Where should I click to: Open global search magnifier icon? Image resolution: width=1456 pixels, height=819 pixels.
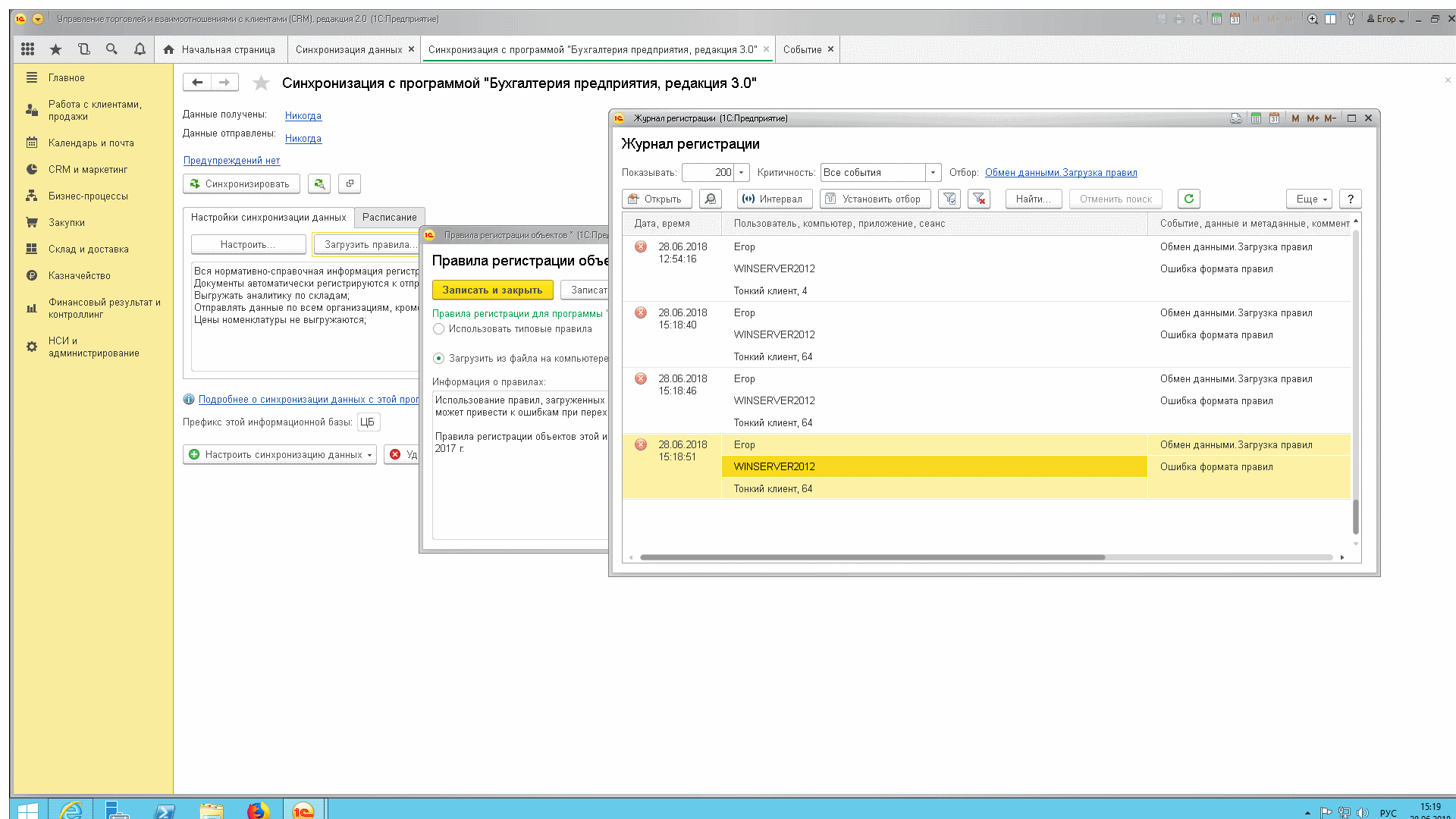pos(111,49)
